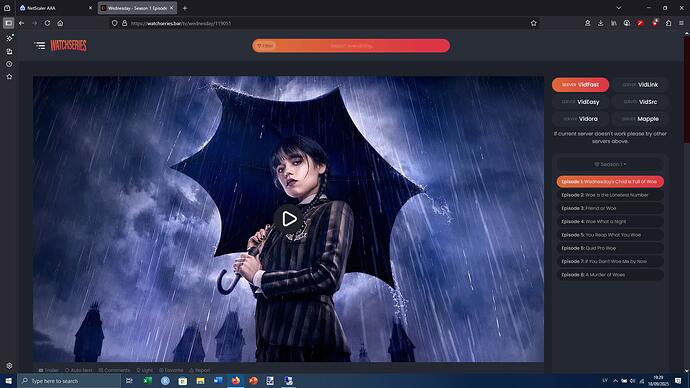Switch to the VidEasy server
Viewport: 690px width, 388px height.
click(580, 102)
